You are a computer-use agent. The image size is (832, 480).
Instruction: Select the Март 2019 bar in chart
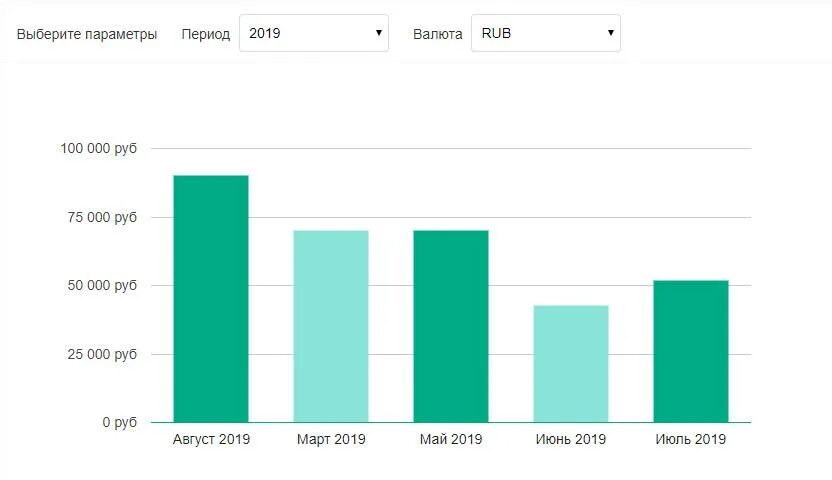(331, 326)
